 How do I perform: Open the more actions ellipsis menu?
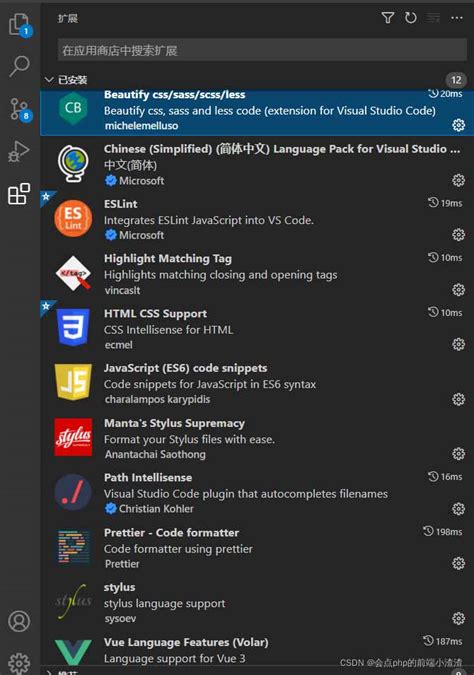tap(457, 18)
